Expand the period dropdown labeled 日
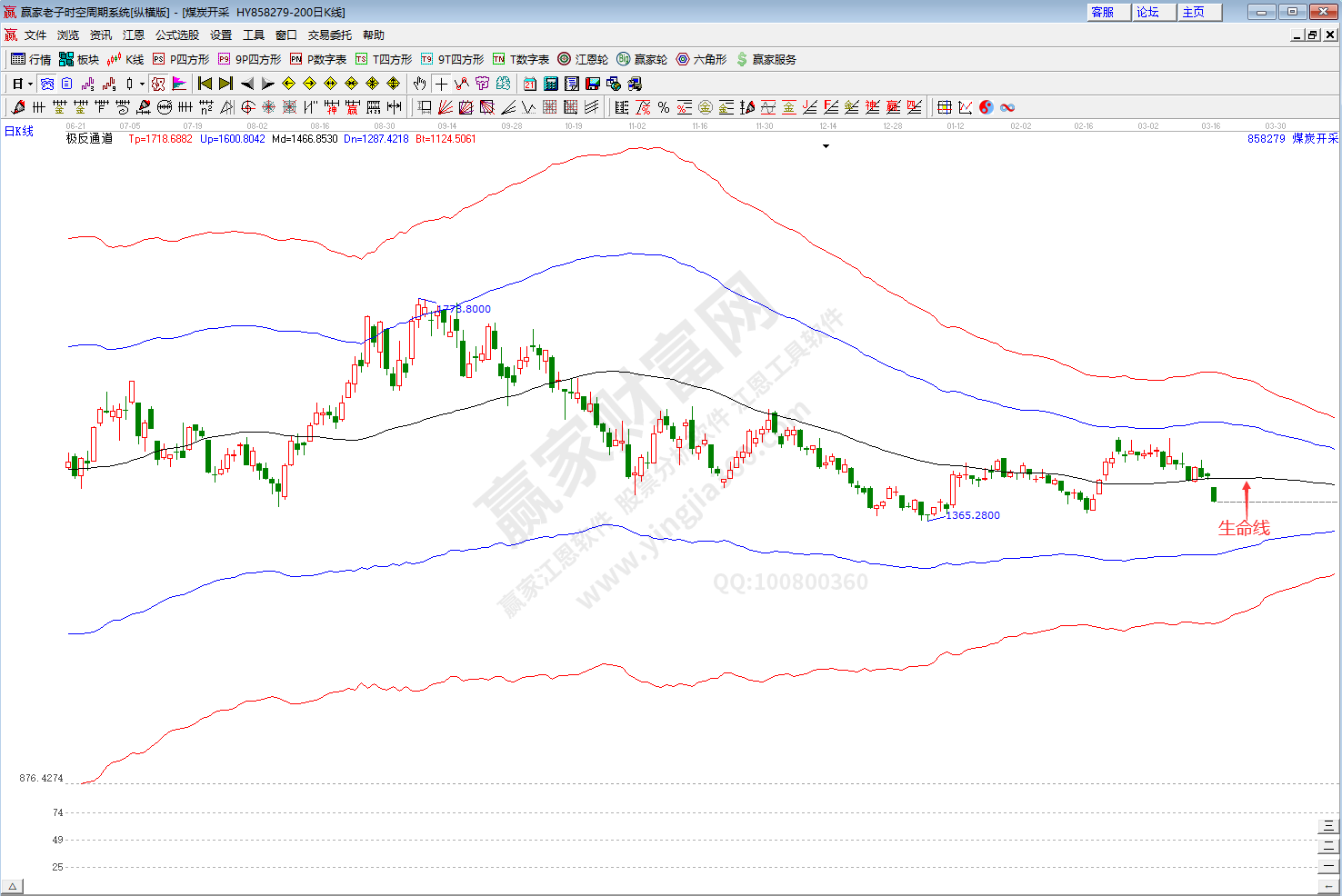 [22, 84]
